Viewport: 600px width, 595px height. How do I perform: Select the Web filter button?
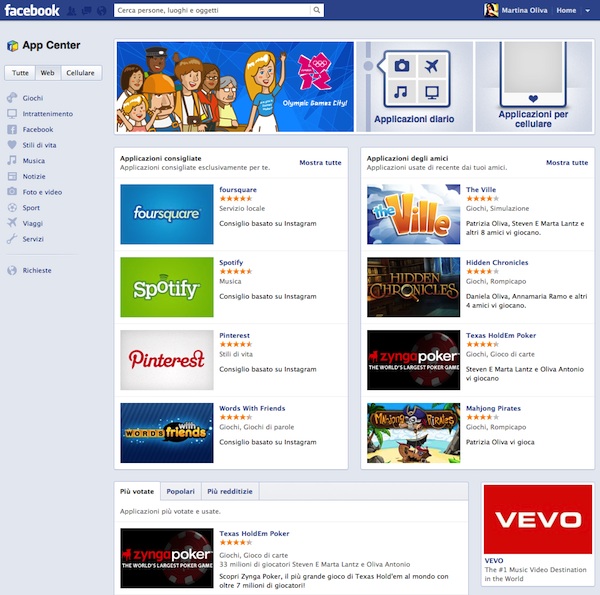pos(48,73)
